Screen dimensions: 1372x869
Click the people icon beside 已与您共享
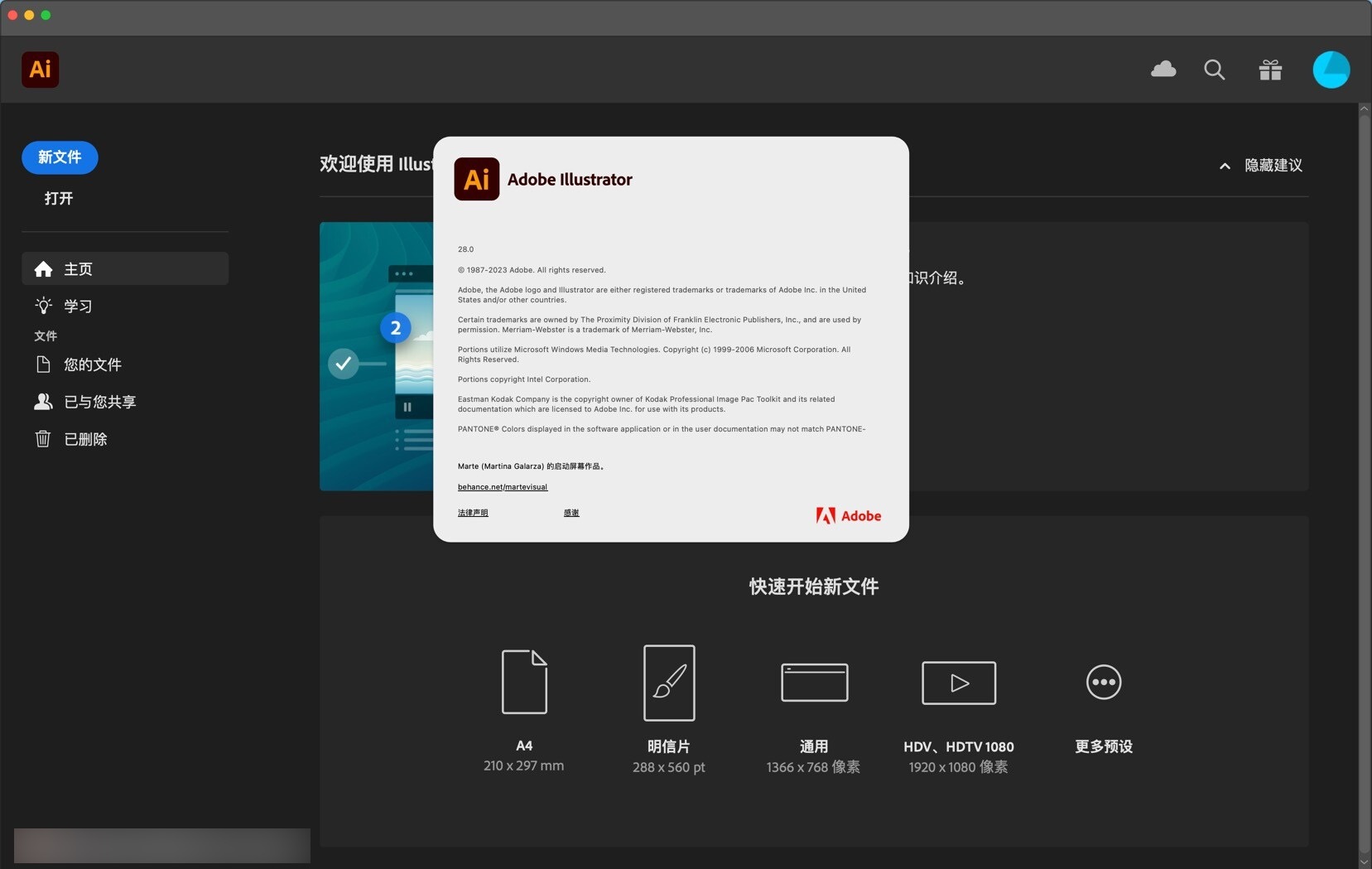(43, 402)
